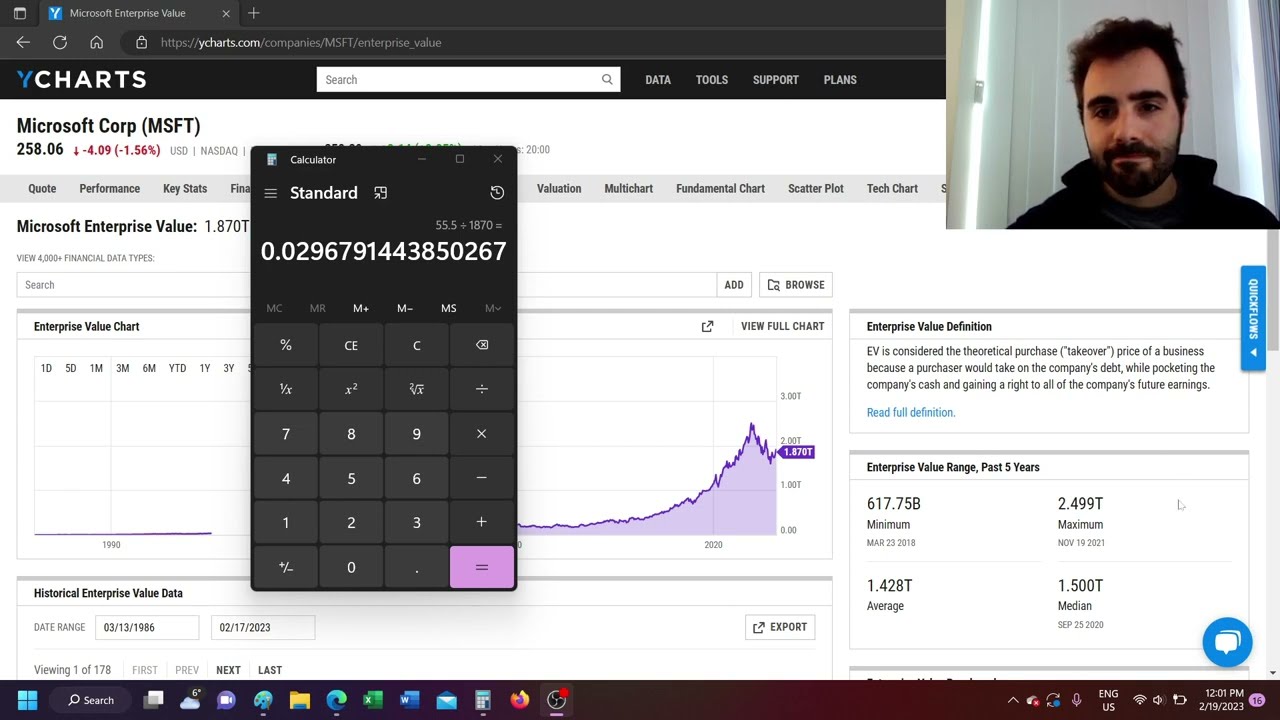Open Calculator history icon
The height and width of the screenshot is (720, 1280).
tap(497, 193)
